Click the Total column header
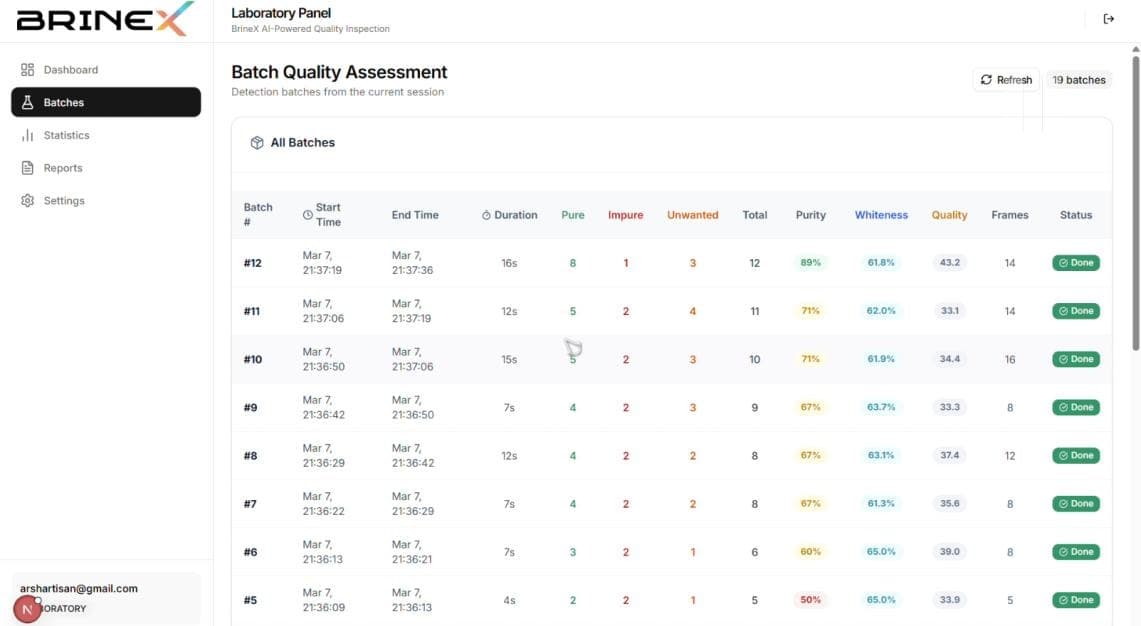Screen dimensions: 1141x626 tap(755, 215)
